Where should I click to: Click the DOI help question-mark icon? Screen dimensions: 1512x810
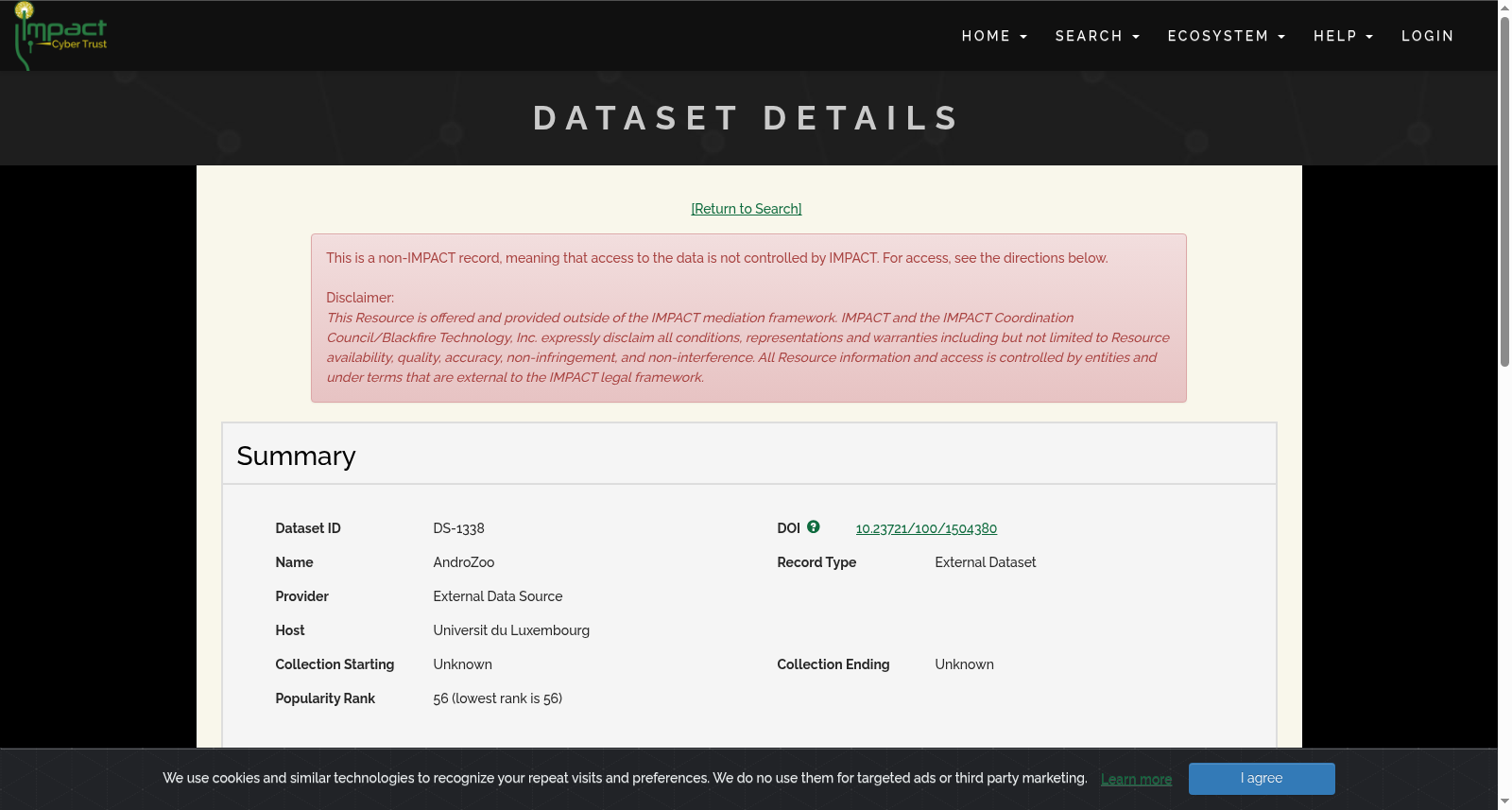click(x=814, y=527)
